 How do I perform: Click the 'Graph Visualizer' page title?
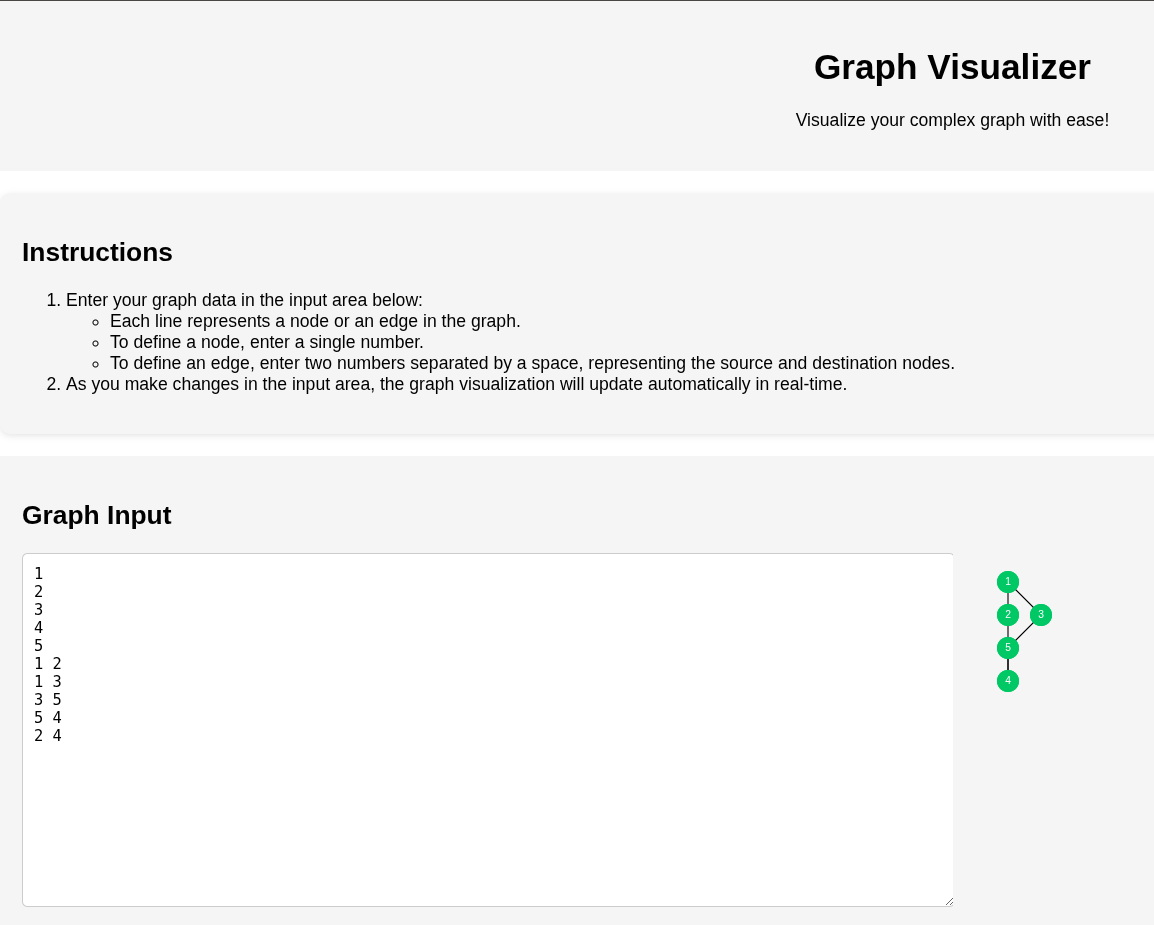click(952, 67)
